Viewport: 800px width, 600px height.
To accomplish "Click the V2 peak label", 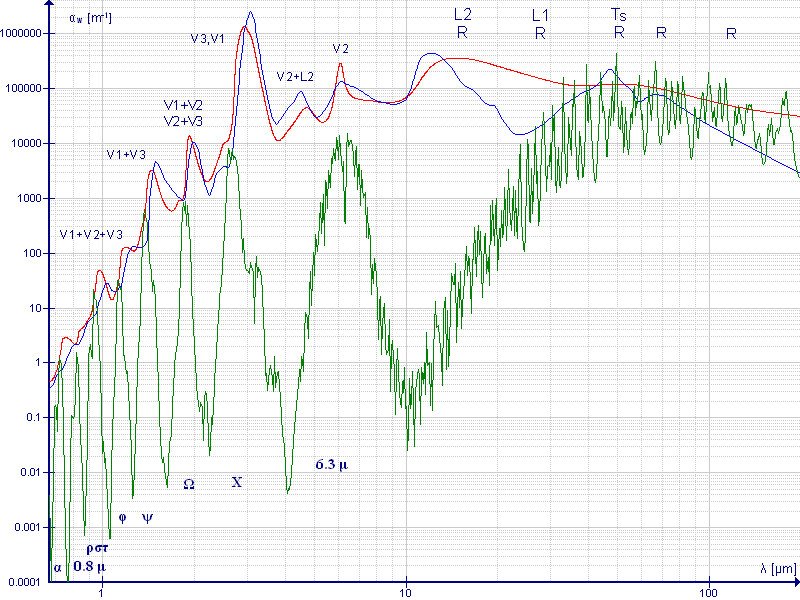I will (x=341, y=48).
